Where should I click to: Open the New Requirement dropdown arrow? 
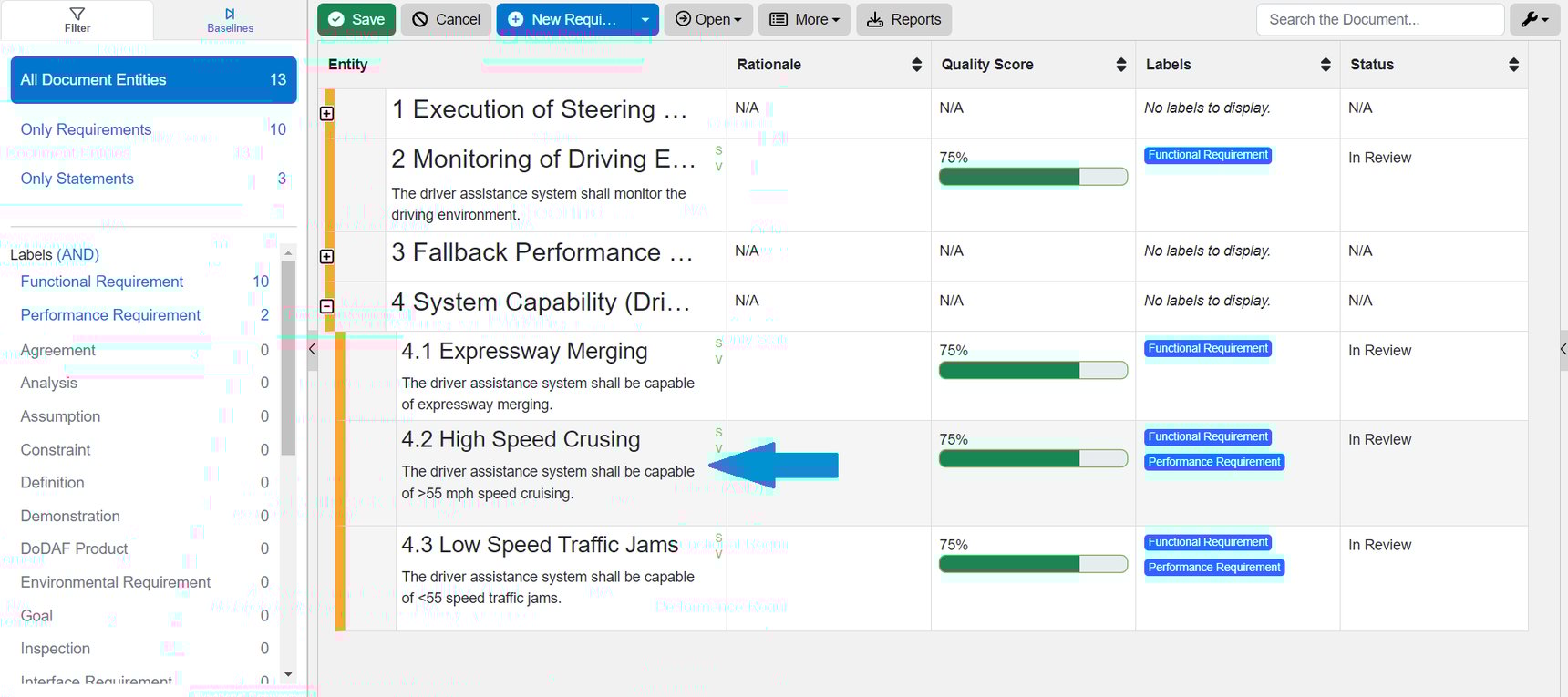tap(645, 19)
